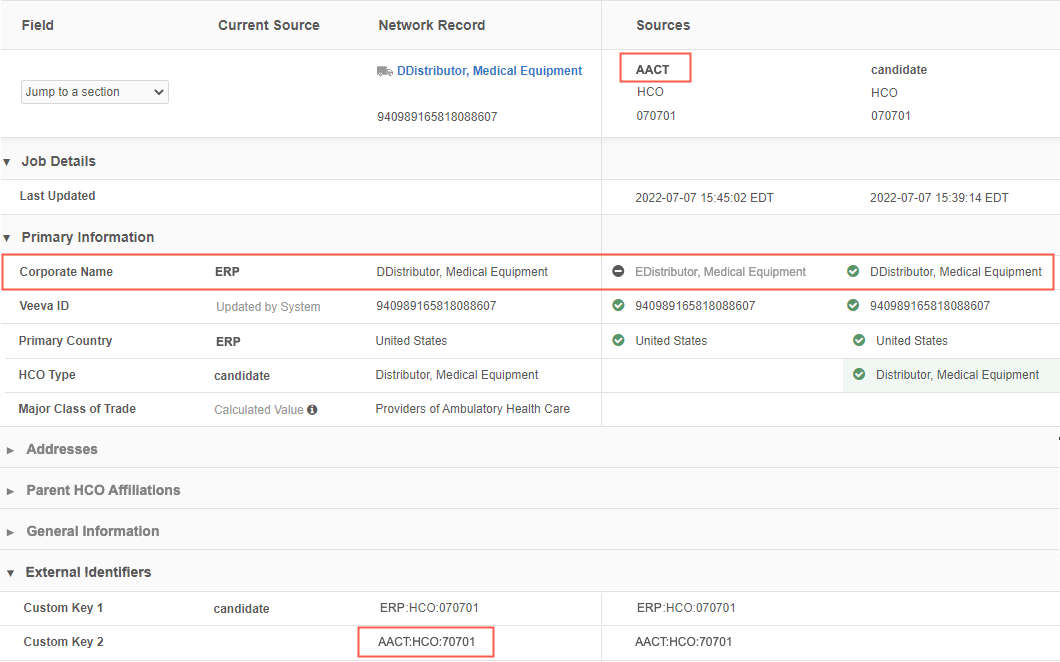1060x662 pixels.
Task: Open the DDistributor, Medical Equipment record link
Action: [489, 71]
